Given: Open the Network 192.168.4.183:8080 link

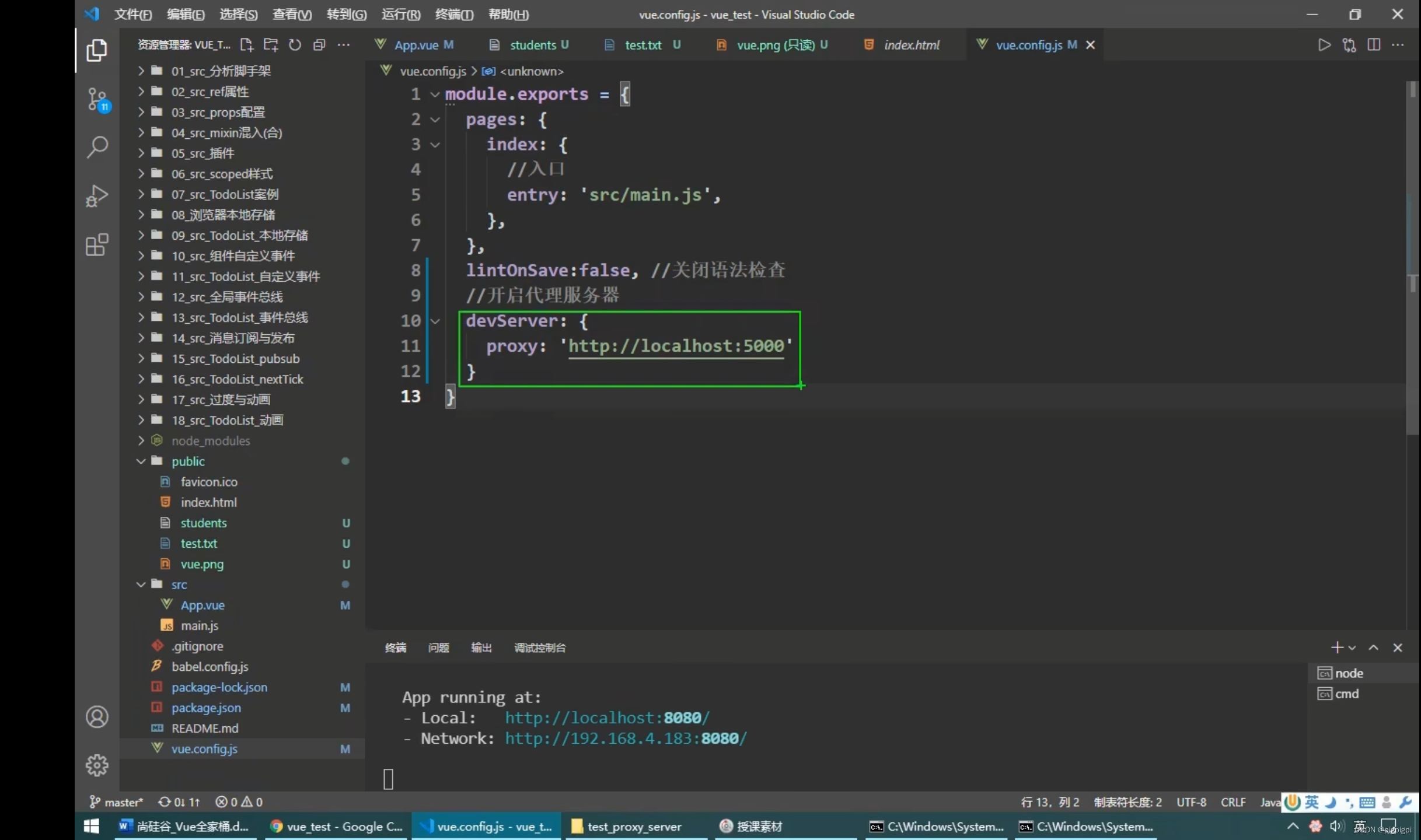Looking at the screenshot, I should (x=626, y=738).
